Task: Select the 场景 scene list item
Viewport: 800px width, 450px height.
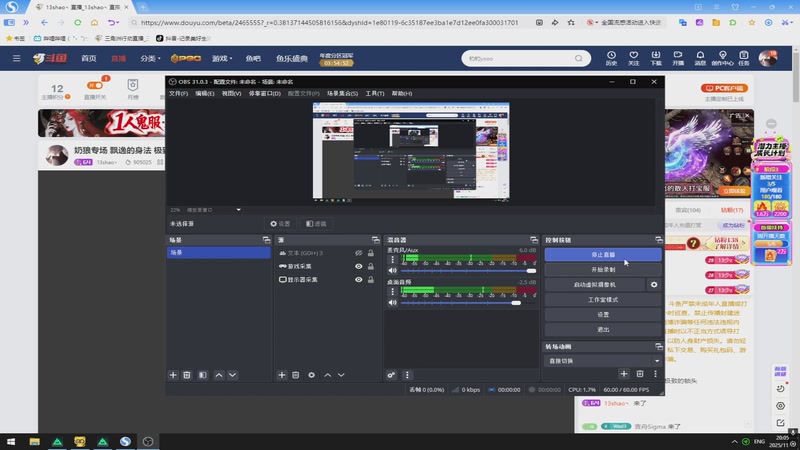Action: 218,253
